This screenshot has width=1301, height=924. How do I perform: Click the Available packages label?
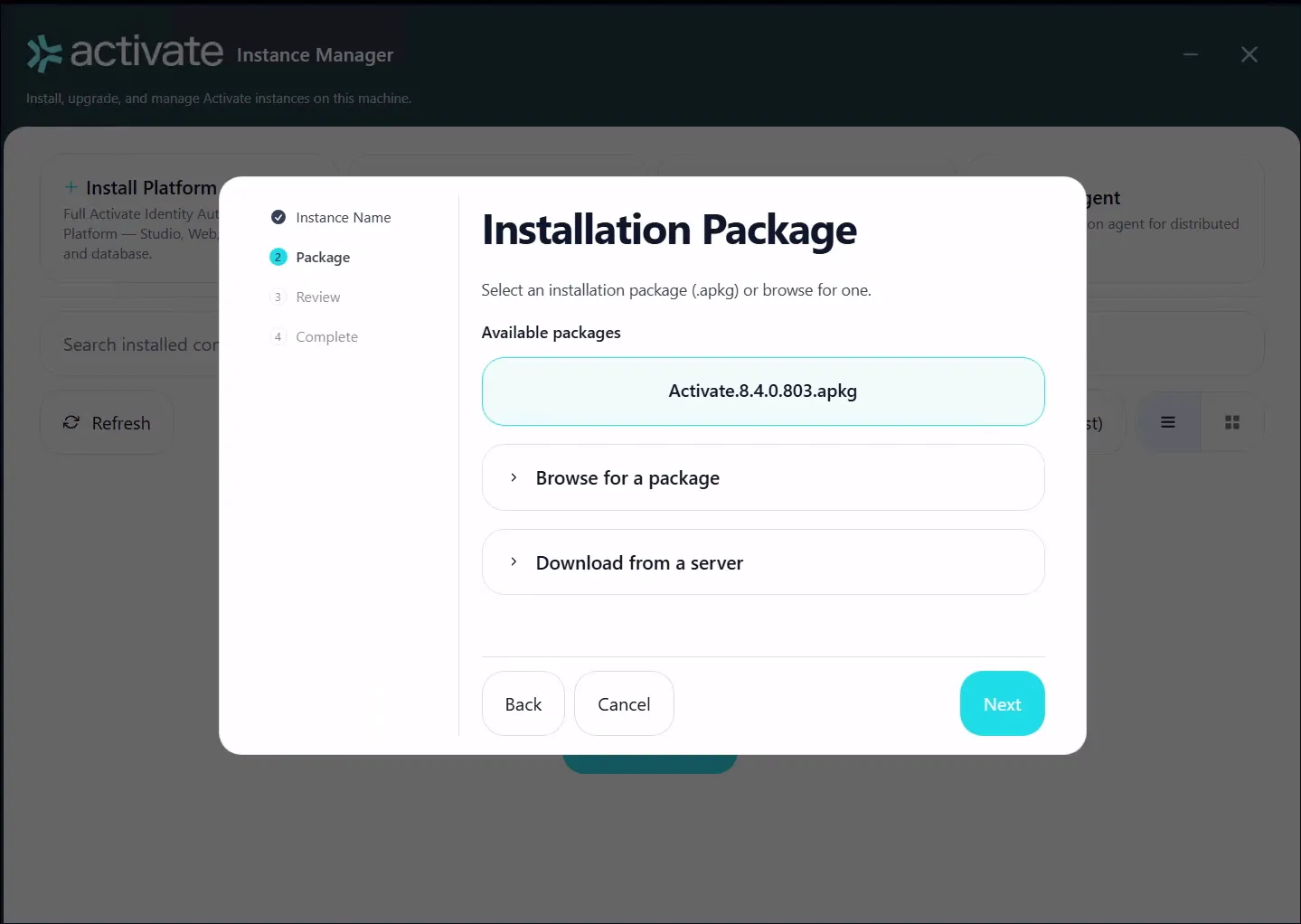pos(552,333)
